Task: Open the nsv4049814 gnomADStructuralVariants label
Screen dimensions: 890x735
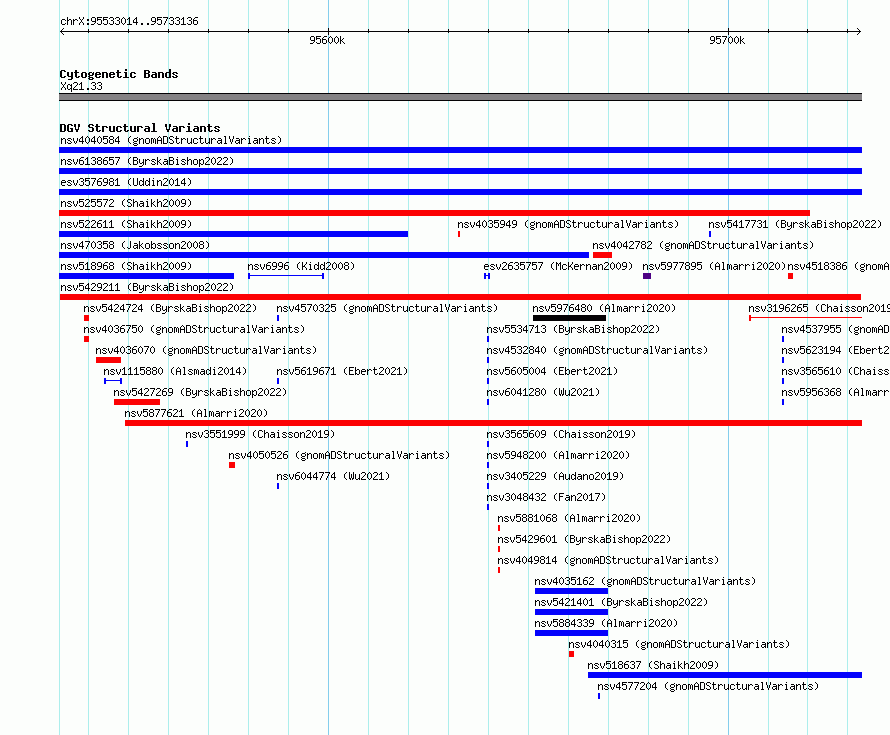Action: click(x=608, y=560)
